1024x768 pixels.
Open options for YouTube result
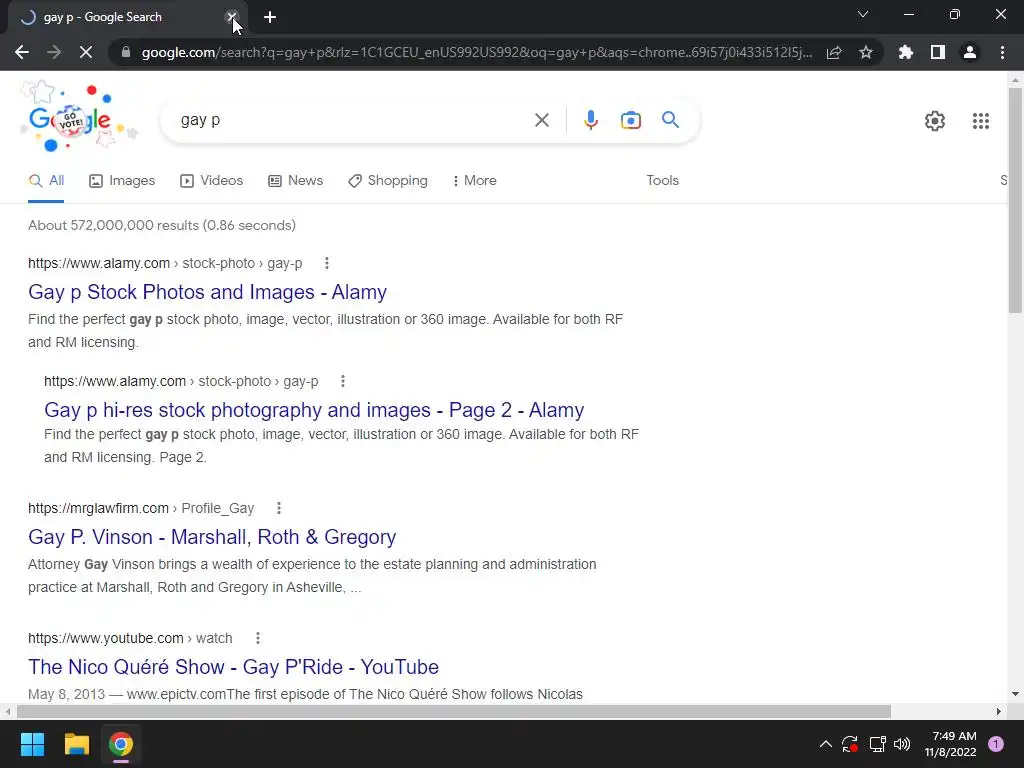click(258, 638)
